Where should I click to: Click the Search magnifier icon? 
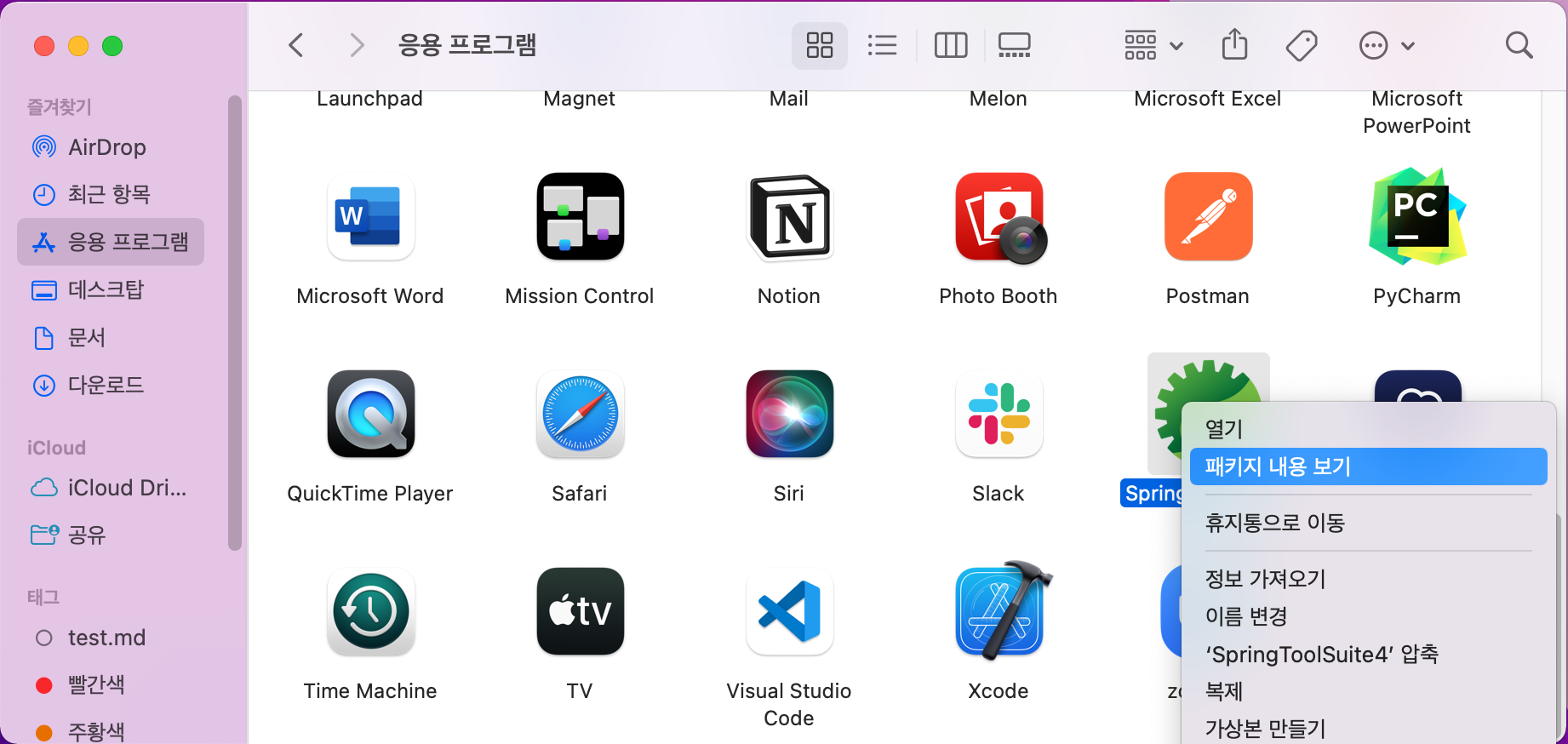coord(1519,45)
